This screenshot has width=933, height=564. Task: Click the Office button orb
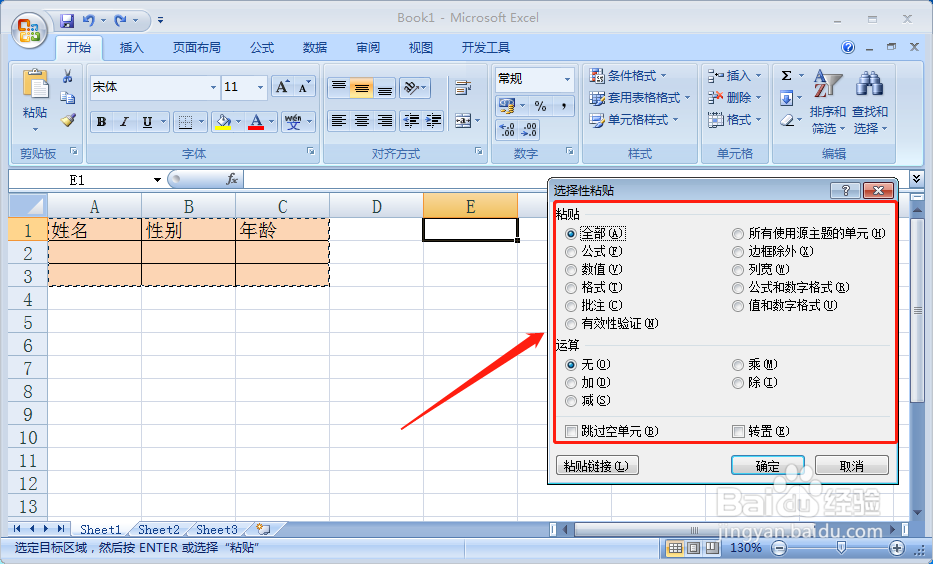coord(29,30)
